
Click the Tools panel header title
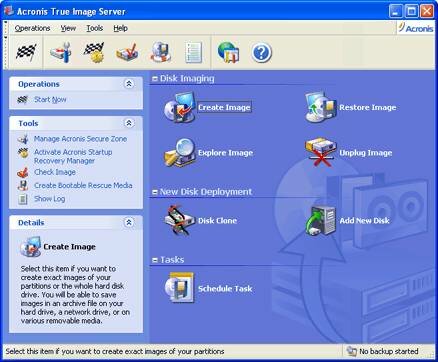tap(28, 123)
